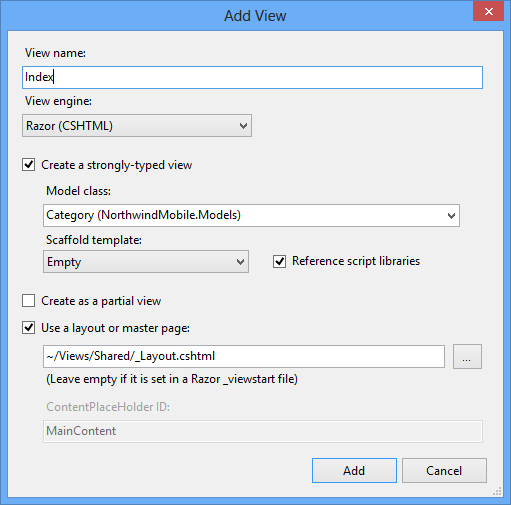
Task: Uncheck Create a strongly-typed view
Action: (x=28, y=165)
